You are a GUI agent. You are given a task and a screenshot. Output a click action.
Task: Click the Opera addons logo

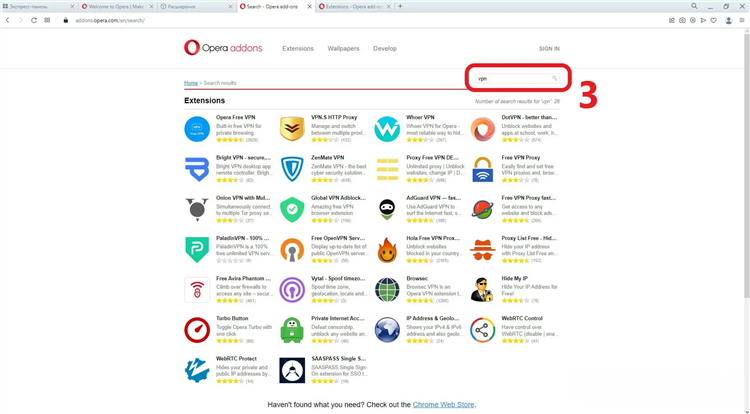click(x=223, y=48)
